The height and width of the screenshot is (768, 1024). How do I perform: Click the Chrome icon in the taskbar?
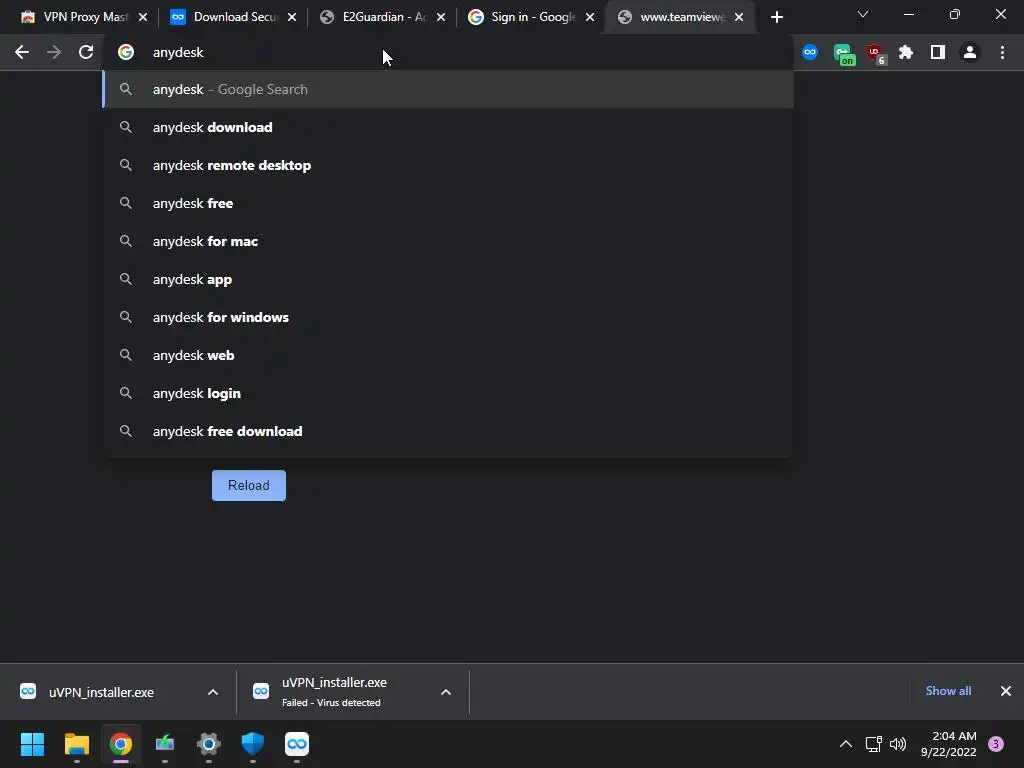[121, 744]
